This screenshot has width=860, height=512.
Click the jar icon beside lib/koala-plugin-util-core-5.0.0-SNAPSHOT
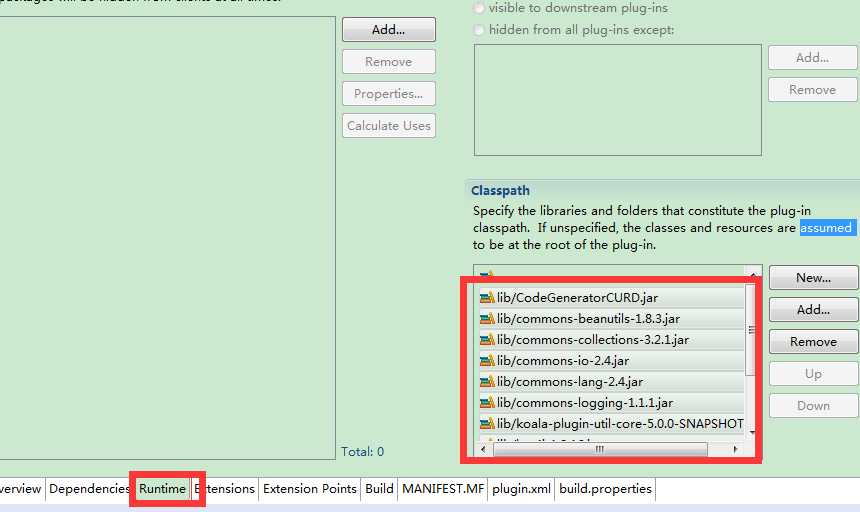pos(487,424)
